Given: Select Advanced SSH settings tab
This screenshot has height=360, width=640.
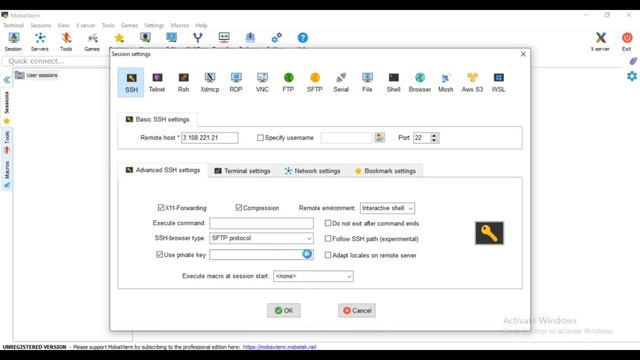Looking at the screenshot, I should (163, 170).
